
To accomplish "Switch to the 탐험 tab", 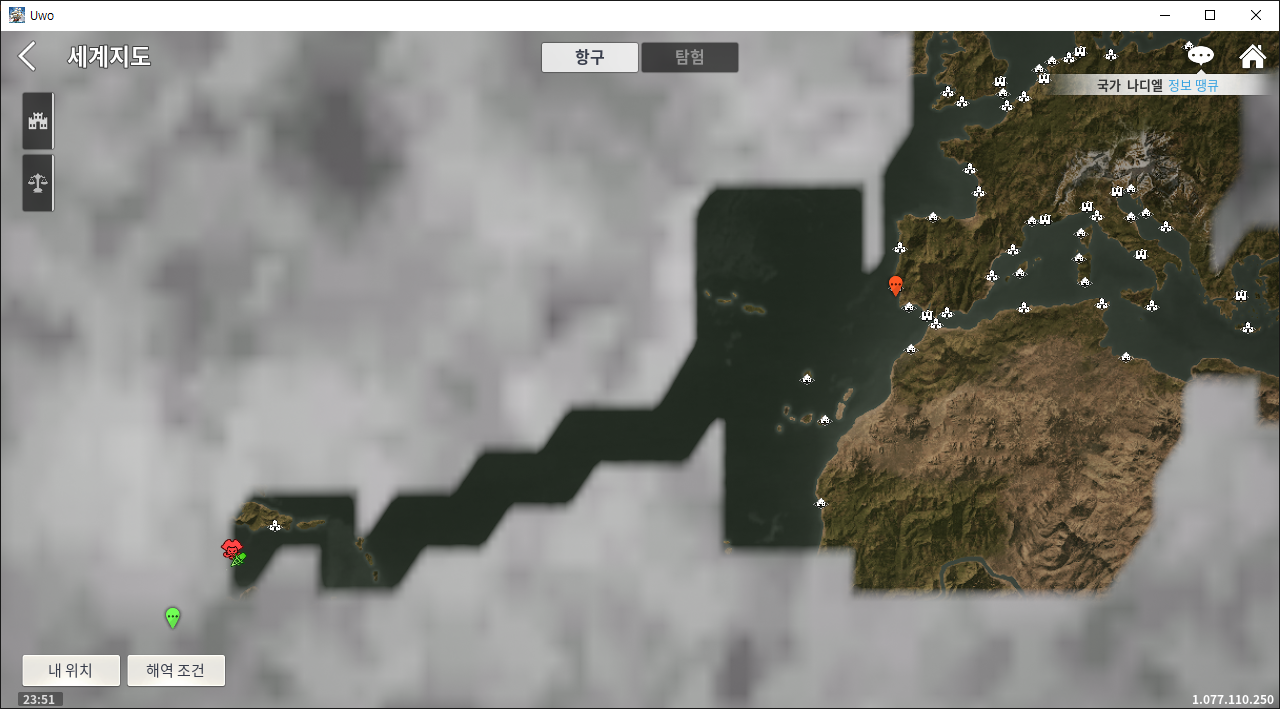I will coord(690,58).
